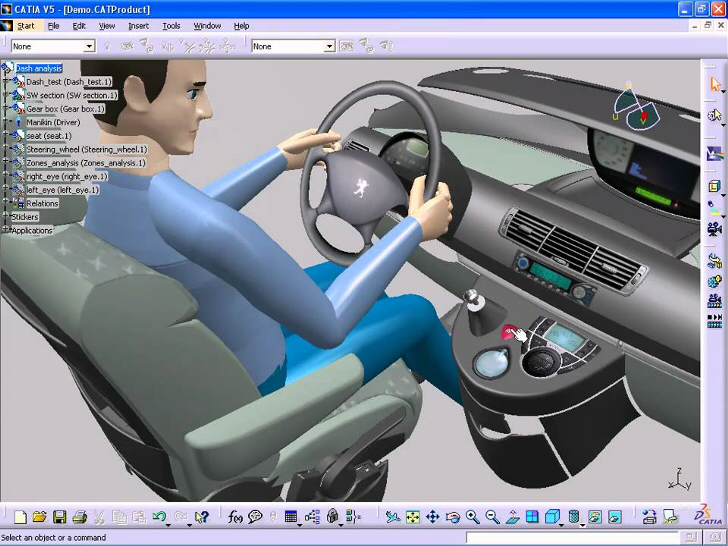Select left_eye (left_eye.1) tree item
This screenshot has height=546, width=728.
point(63,189)
